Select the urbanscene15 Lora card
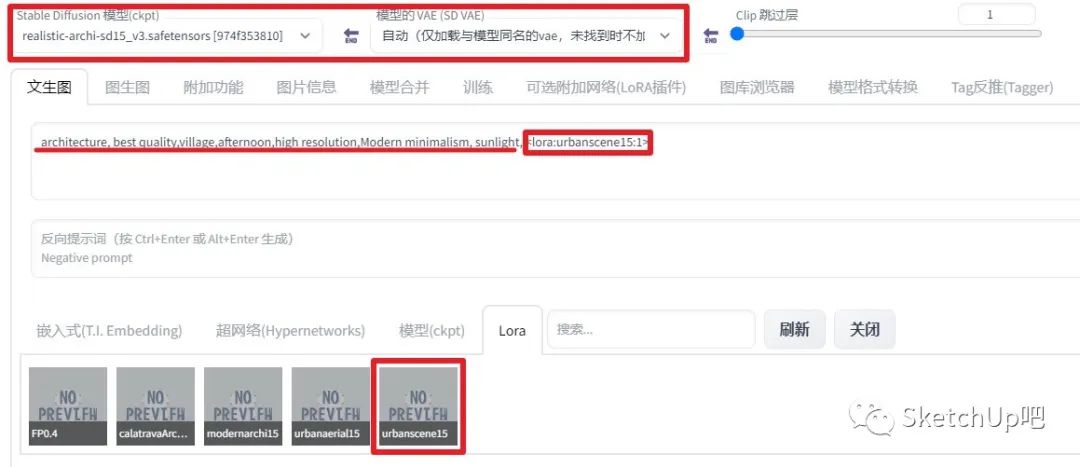Image resolution: width=1080 pixels, height=467 pixels. coord(418,406)
